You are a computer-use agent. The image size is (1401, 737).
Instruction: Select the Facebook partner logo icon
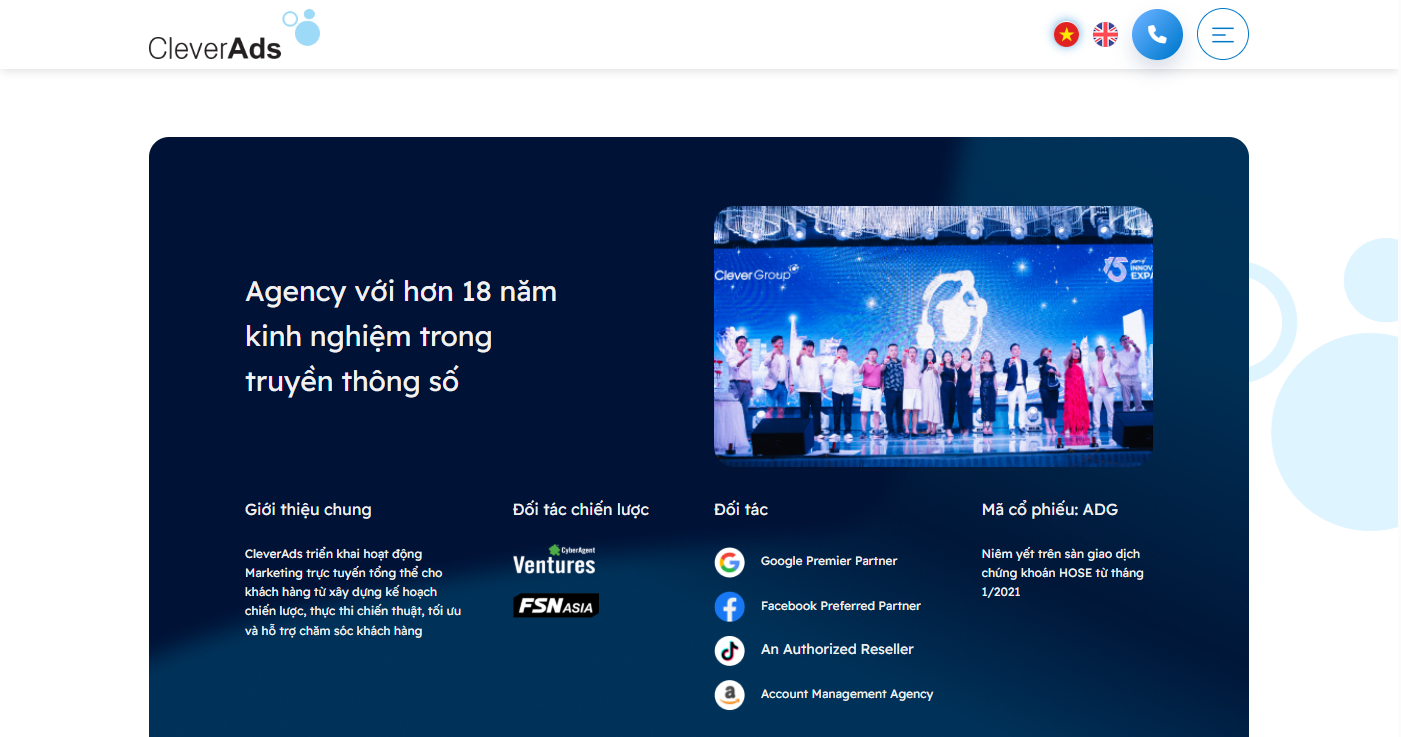(x=729, y=606)
